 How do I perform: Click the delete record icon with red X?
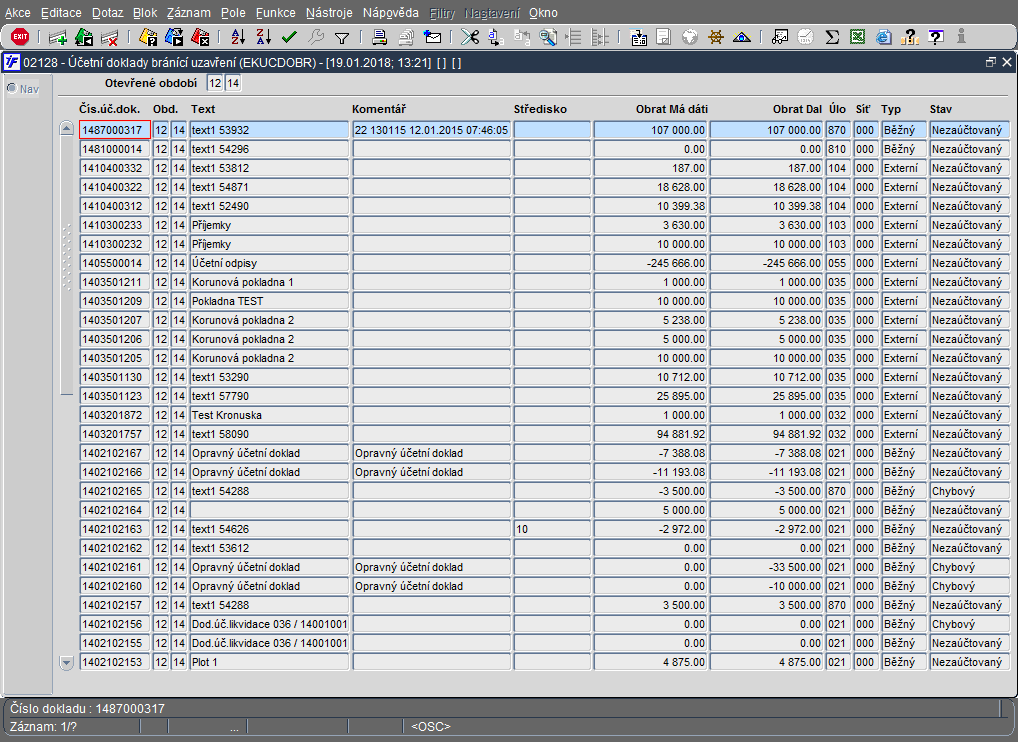[110, 38]
